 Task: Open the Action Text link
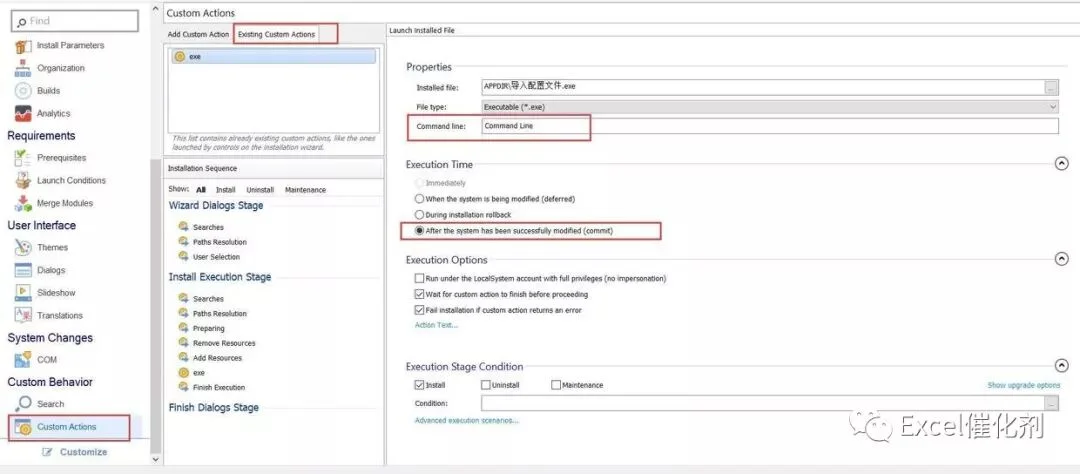(x=436, y=325)
